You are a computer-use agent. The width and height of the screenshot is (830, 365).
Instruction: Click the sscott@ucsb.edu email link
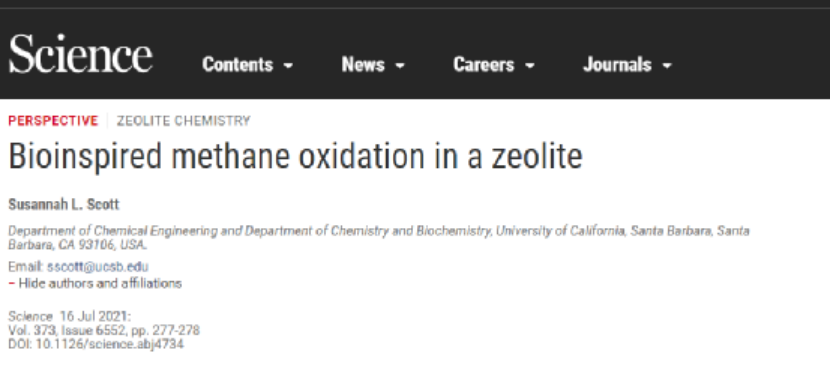coord(97,267)
